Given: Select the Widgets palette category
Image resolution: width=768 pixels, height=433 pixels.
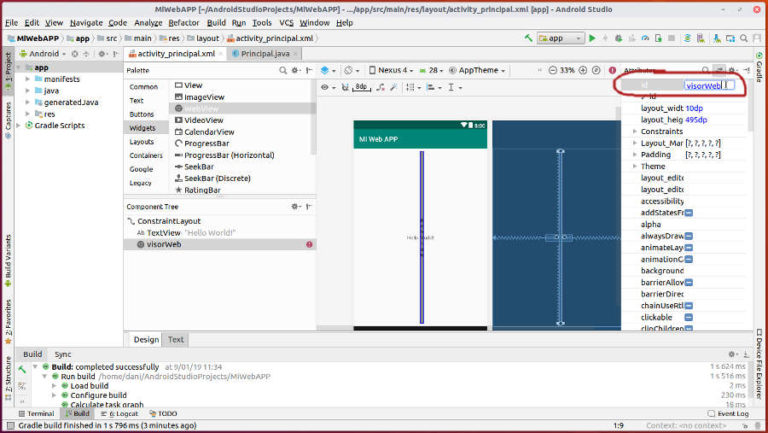Looking at the screenshot, I should point(142,128).
